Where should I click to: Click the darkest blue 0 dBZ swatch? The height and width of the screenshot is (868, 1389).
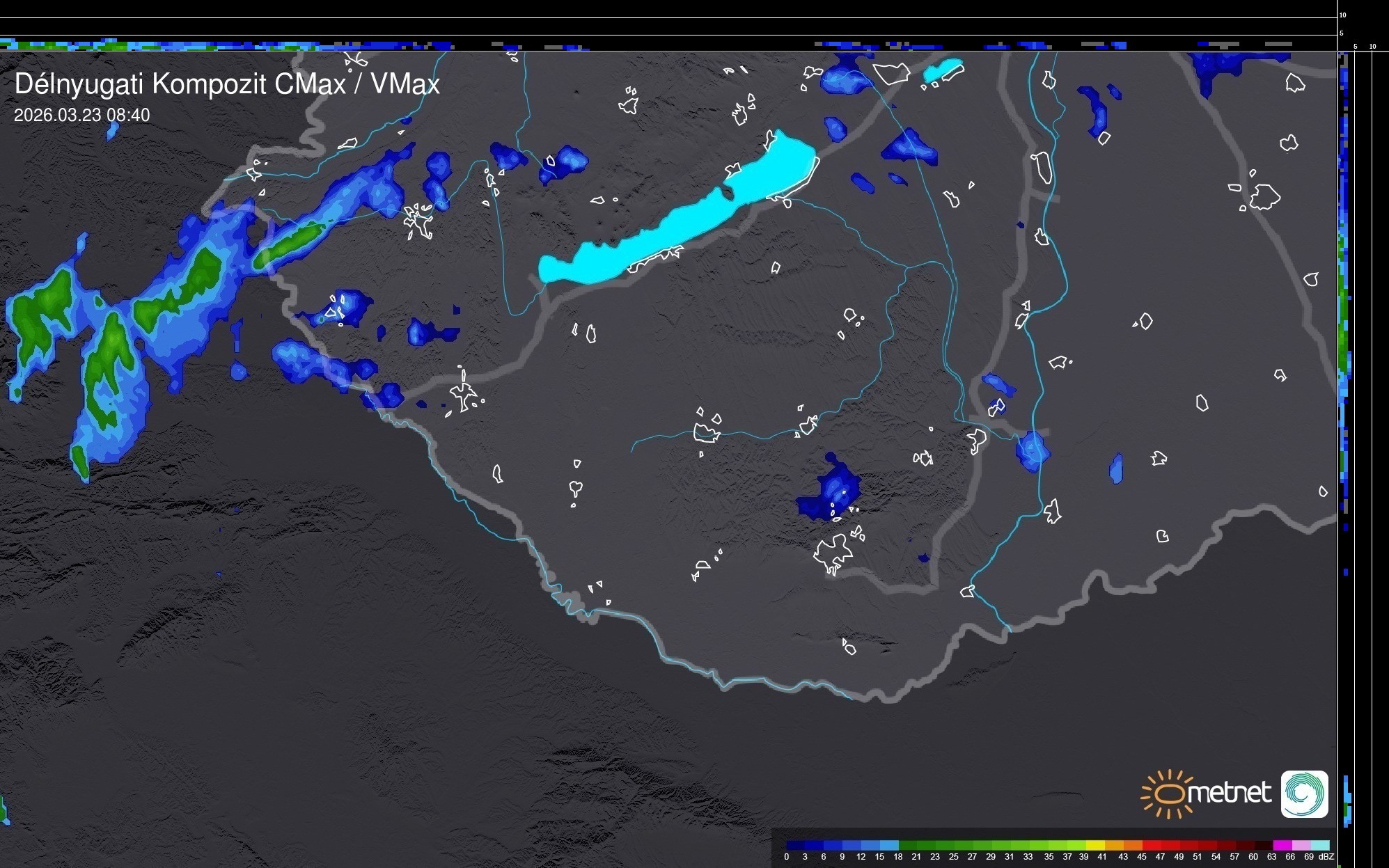pos(795,845)
